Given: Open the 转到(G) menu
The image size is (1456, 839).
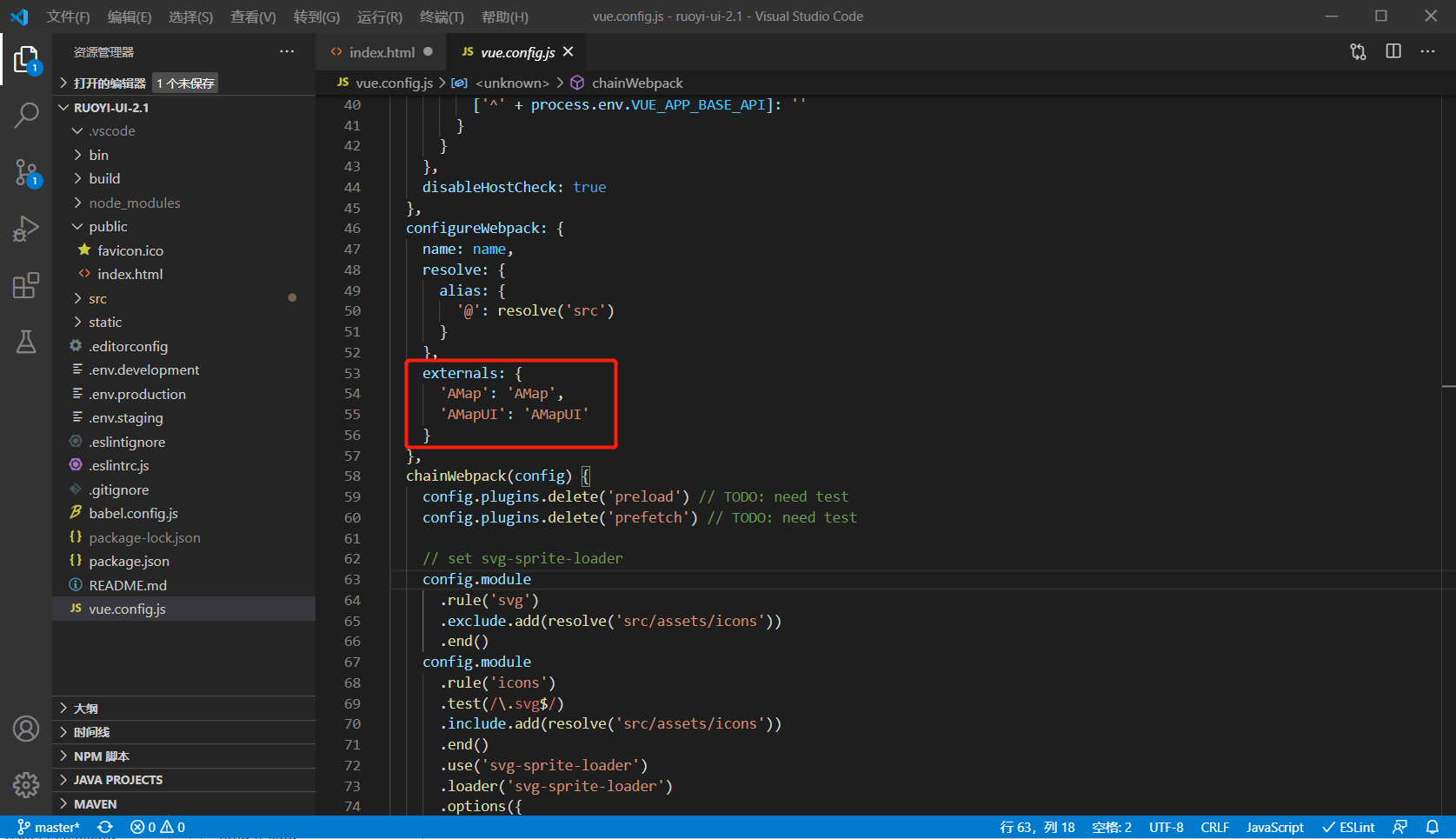Looking at the screenshot, I should coord(316,17).
